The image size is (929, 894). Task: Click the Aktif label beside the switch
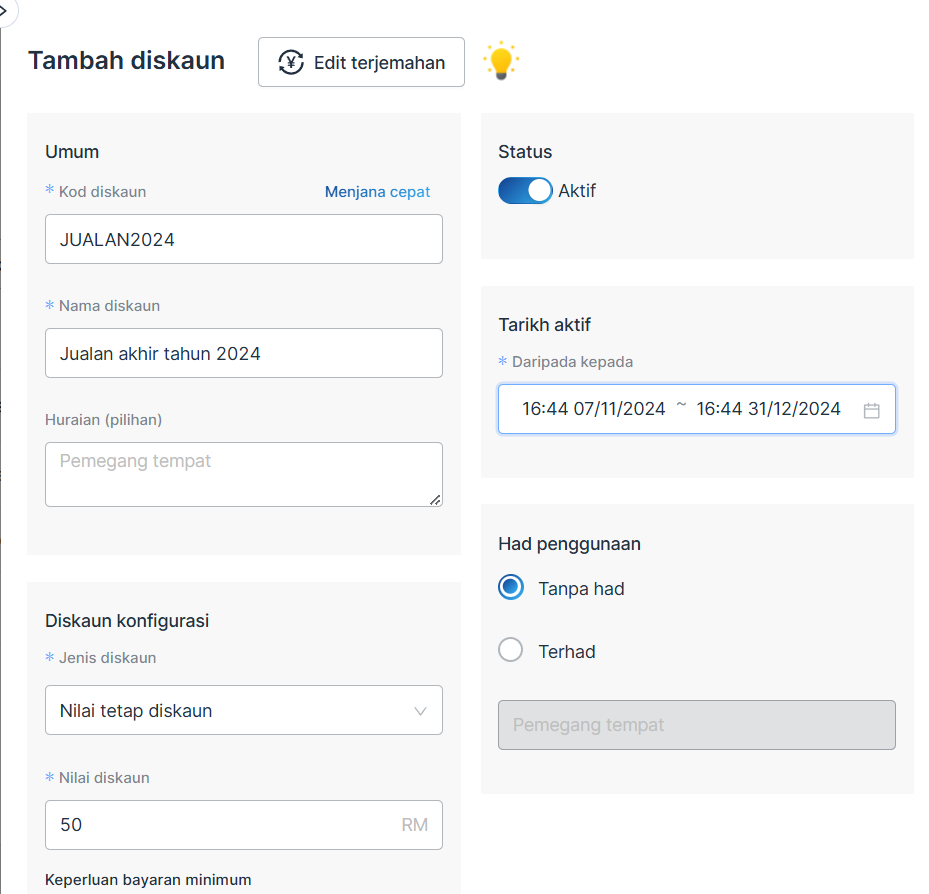point(577,191)
